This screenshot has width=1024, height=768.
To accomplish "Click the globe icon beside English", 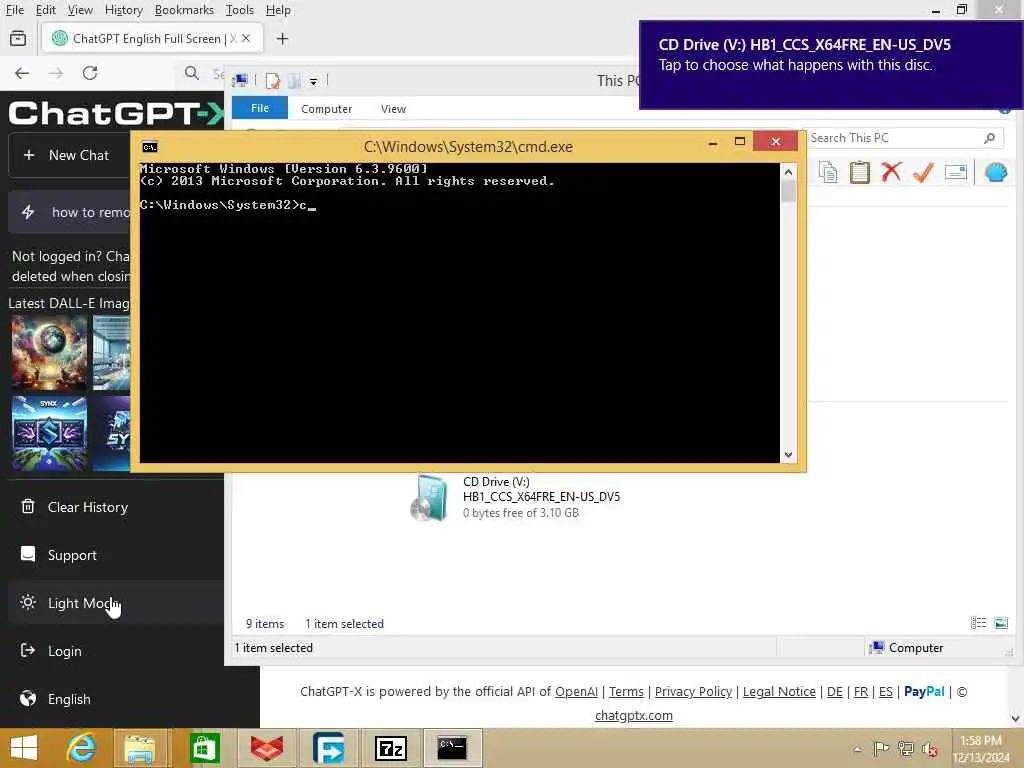I will click(27, 698).
